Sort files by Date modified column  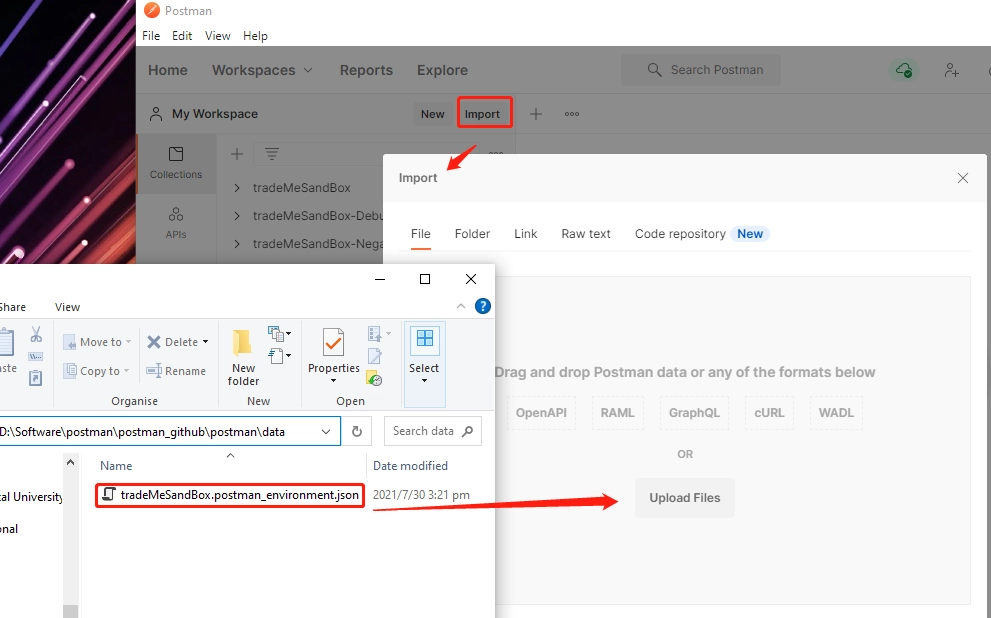[x=410, y=466]
